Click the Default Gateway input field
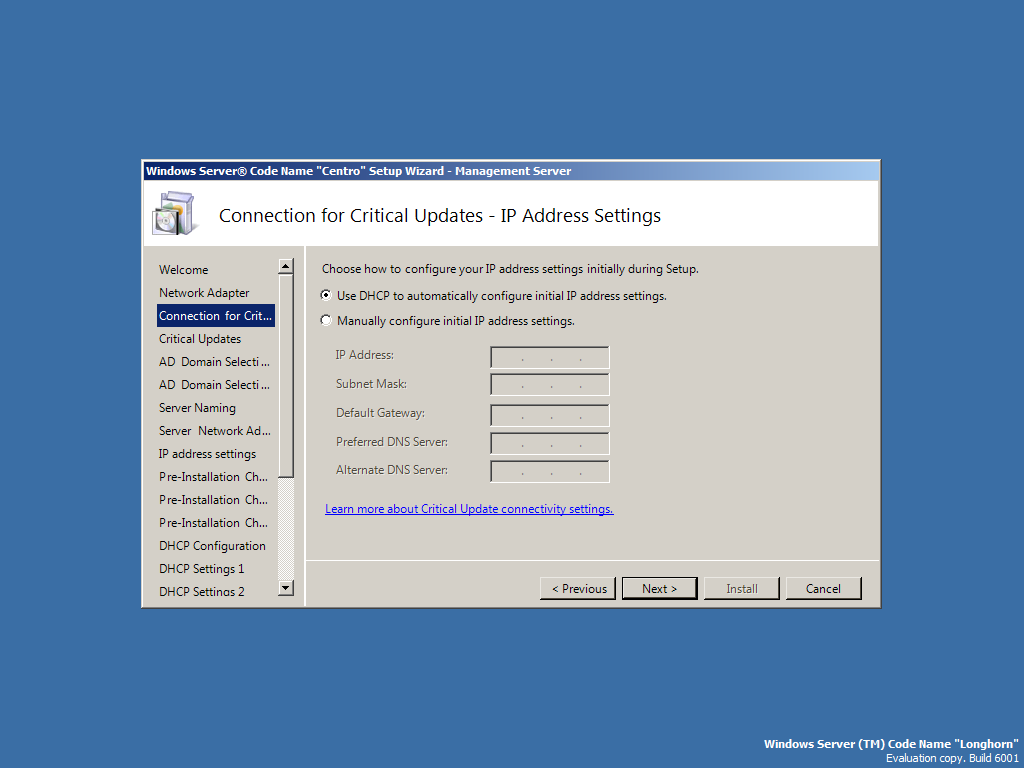Screen dimensions: 1024x768 point(549,415)
